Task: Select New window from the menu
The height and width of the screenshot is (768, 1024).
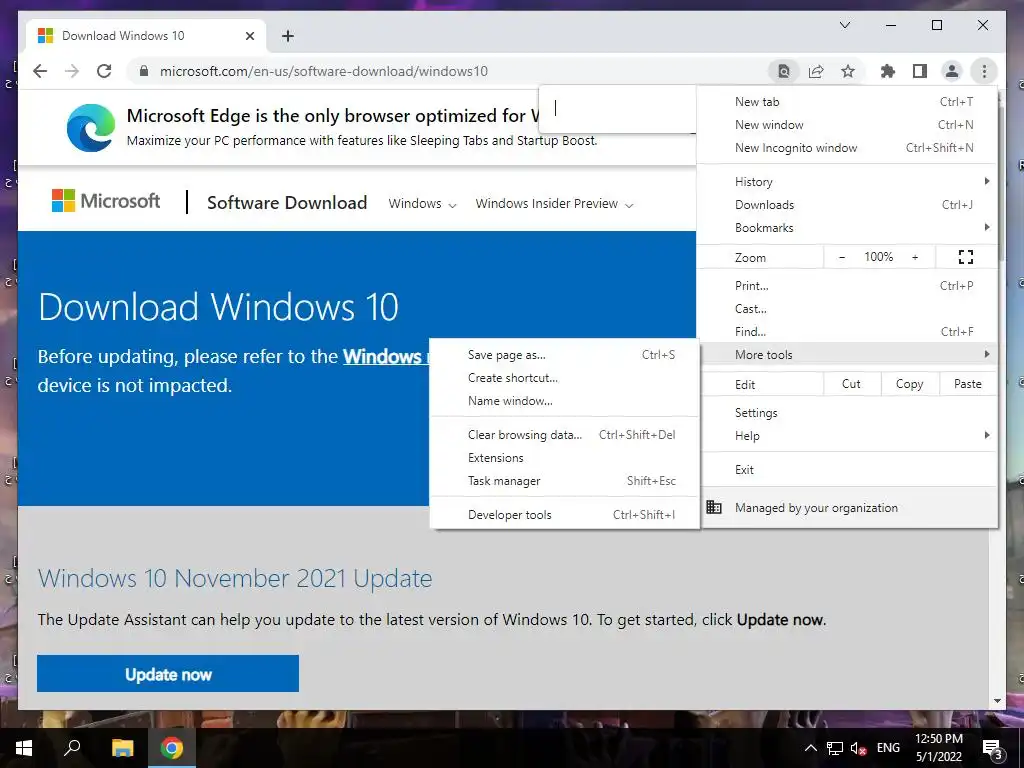Action: point(847,125)
